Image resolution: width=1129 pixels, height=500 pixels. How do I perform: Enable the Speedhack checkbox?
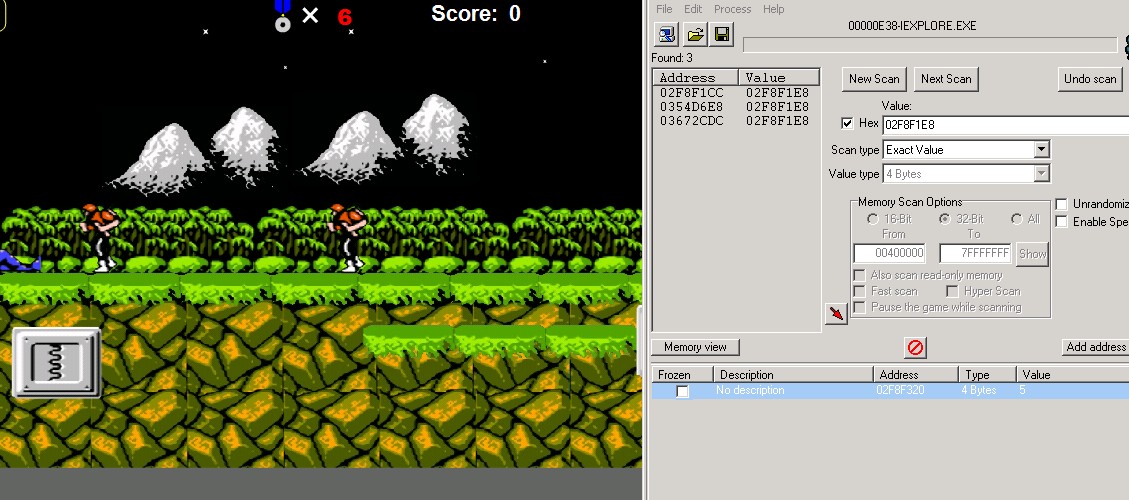(1062, 221)
